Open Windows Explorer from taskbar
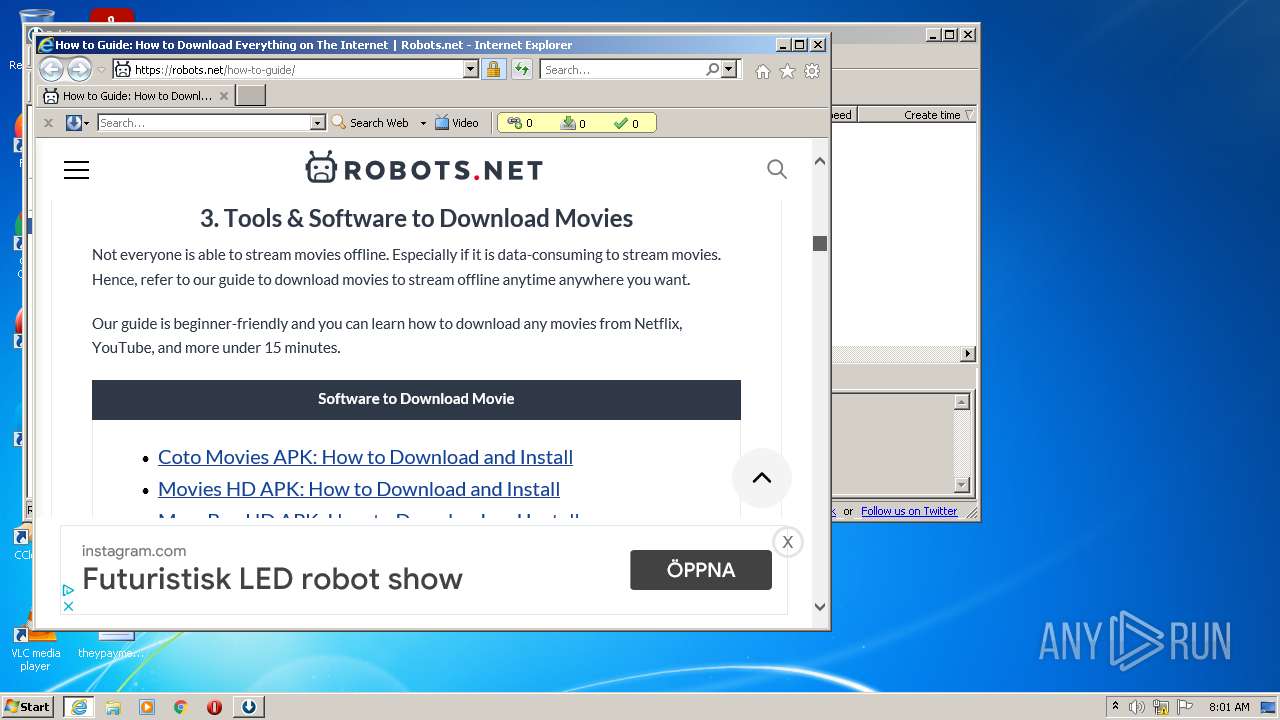 pyautogui.click(x=113, y=707)
